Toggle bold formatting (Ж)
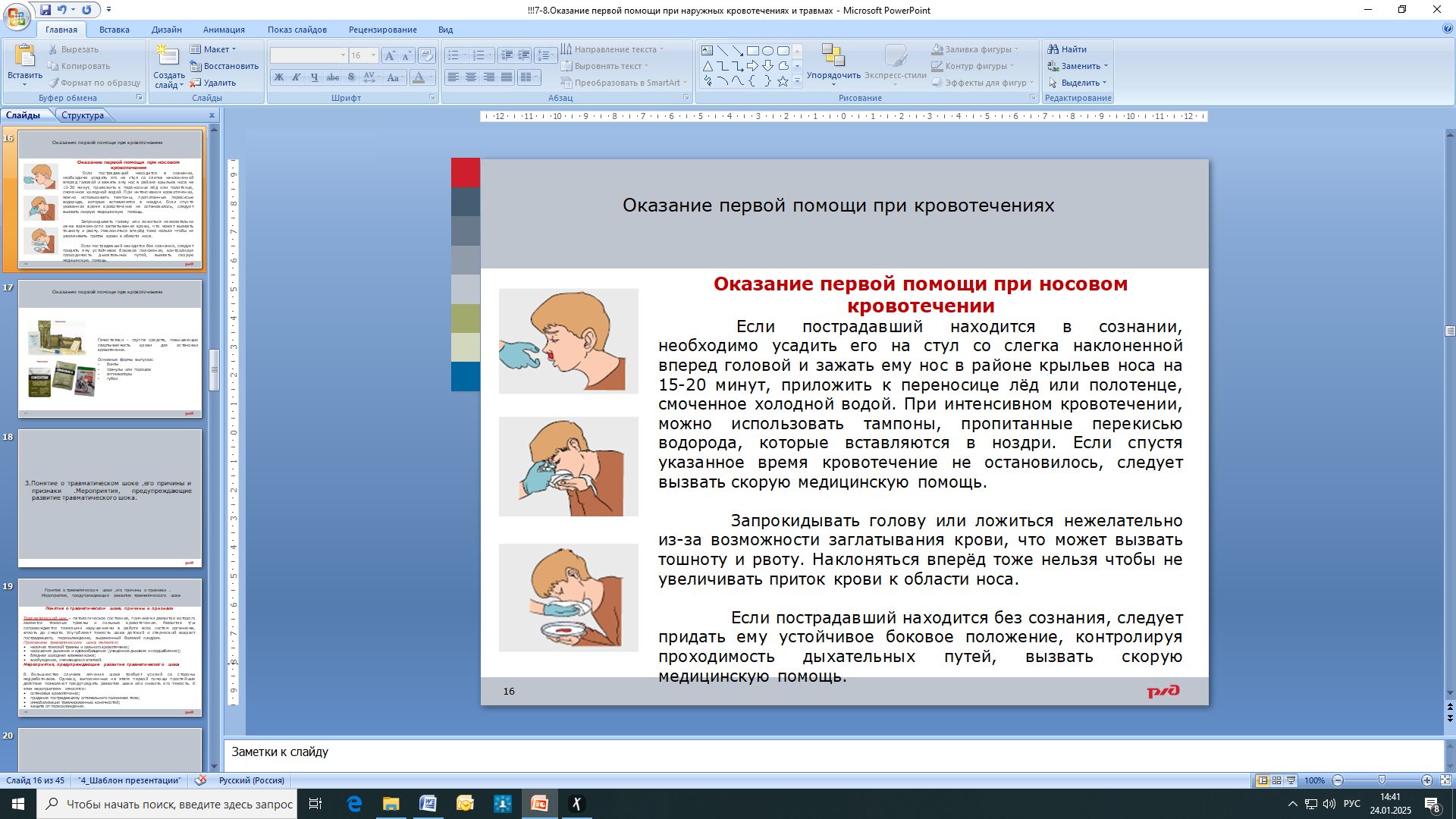This screenshot has height=819, width=1456. click(279, 77)
